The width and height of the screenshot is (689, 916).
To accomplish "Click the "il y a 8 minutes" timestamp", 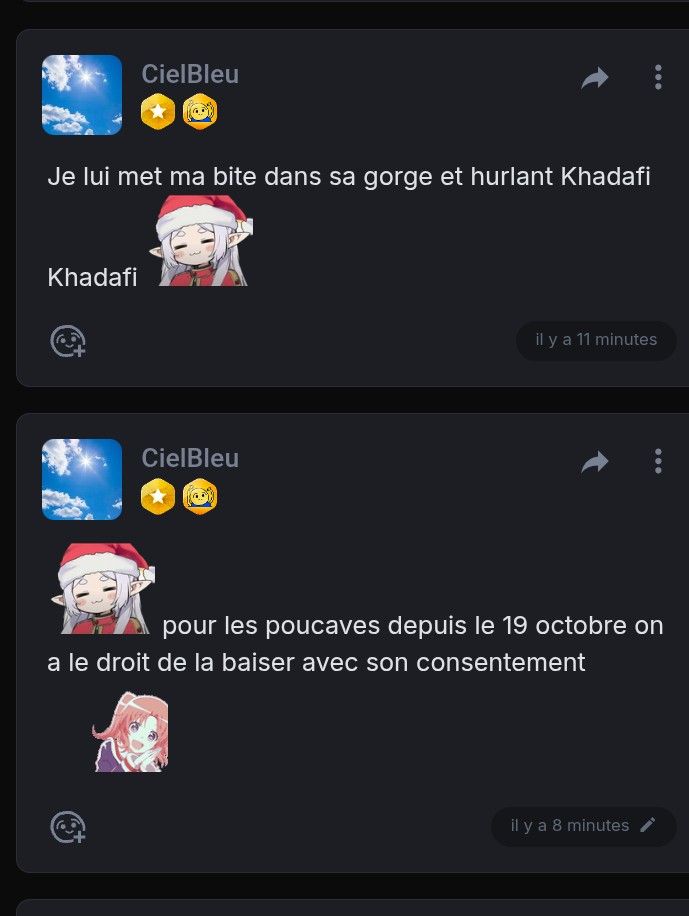I will [570, 825].
